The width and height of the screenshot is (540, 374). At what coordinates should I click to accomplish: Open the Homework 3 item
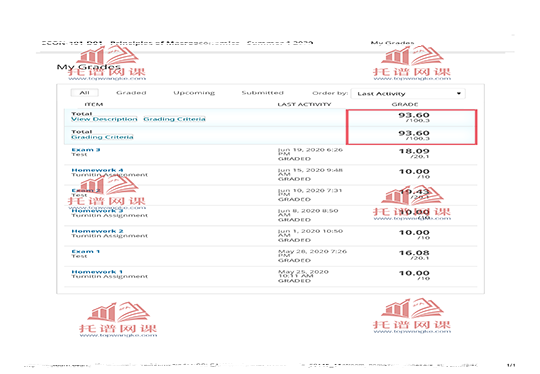pyautogui.click(x=97, y=211)
